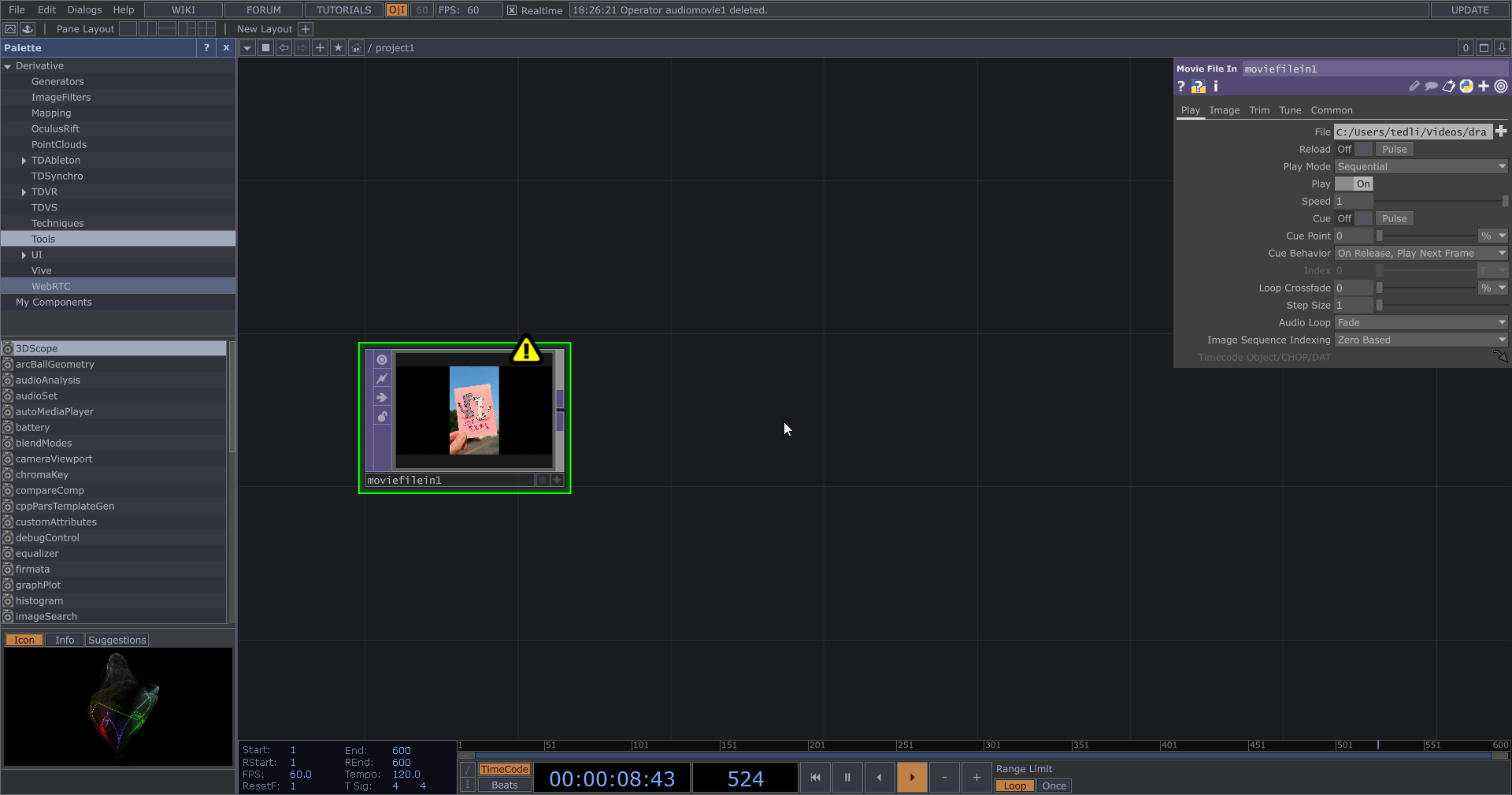Image resolution: width=1512 pixels, height=795 pixels.
Task: Switch to the Trim parameter tab
Action: tap(1258, 110)
